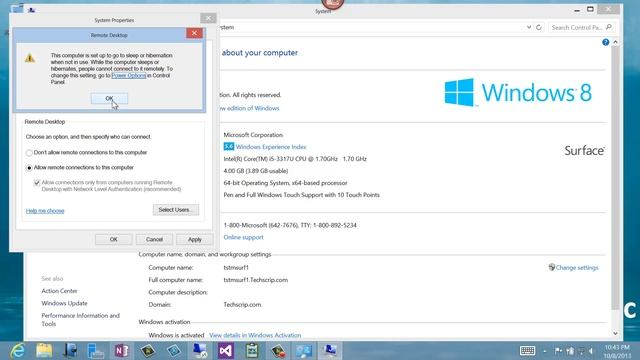Open Visual Studio from the taskbar
Screen dimensions: 640x360
226,351
